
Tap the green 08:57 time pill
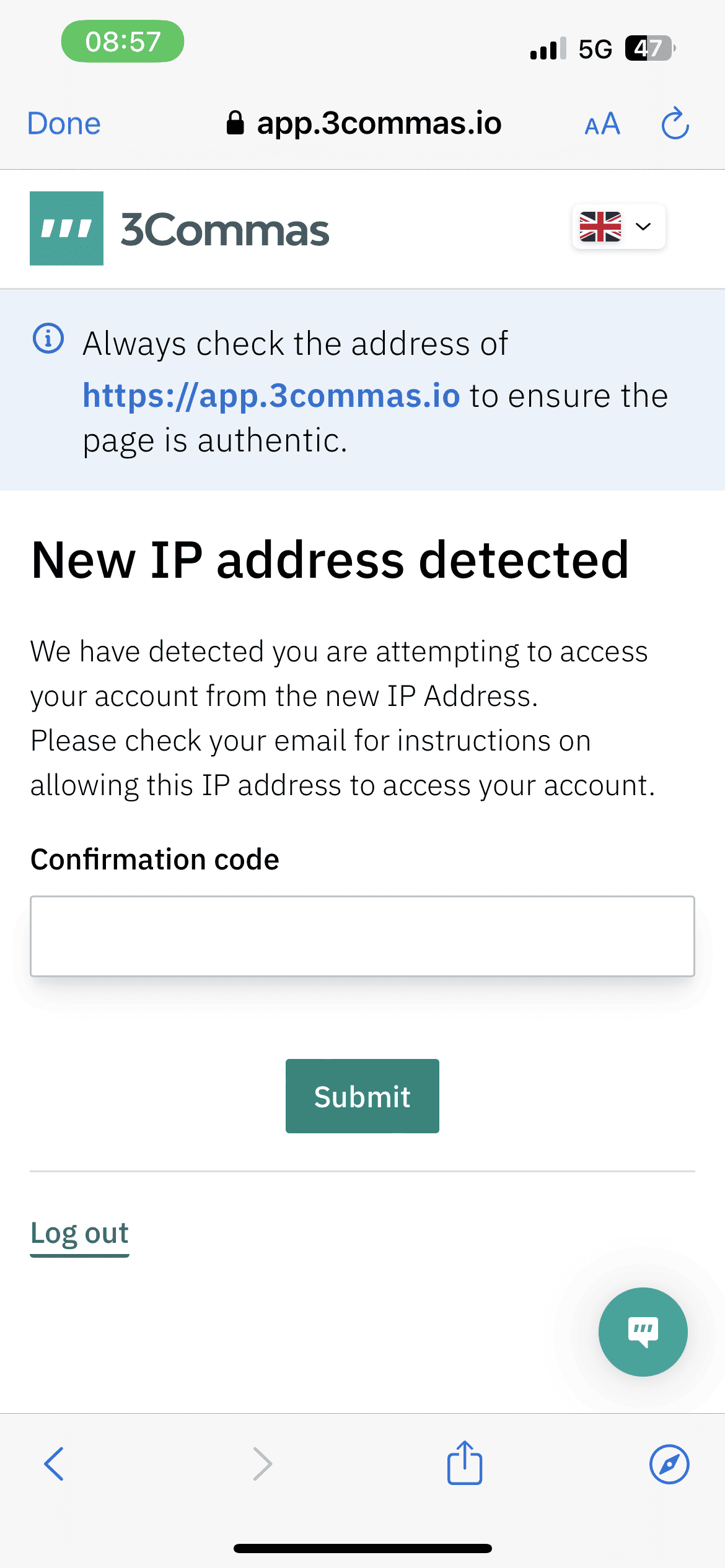click(x=123, y=41)
